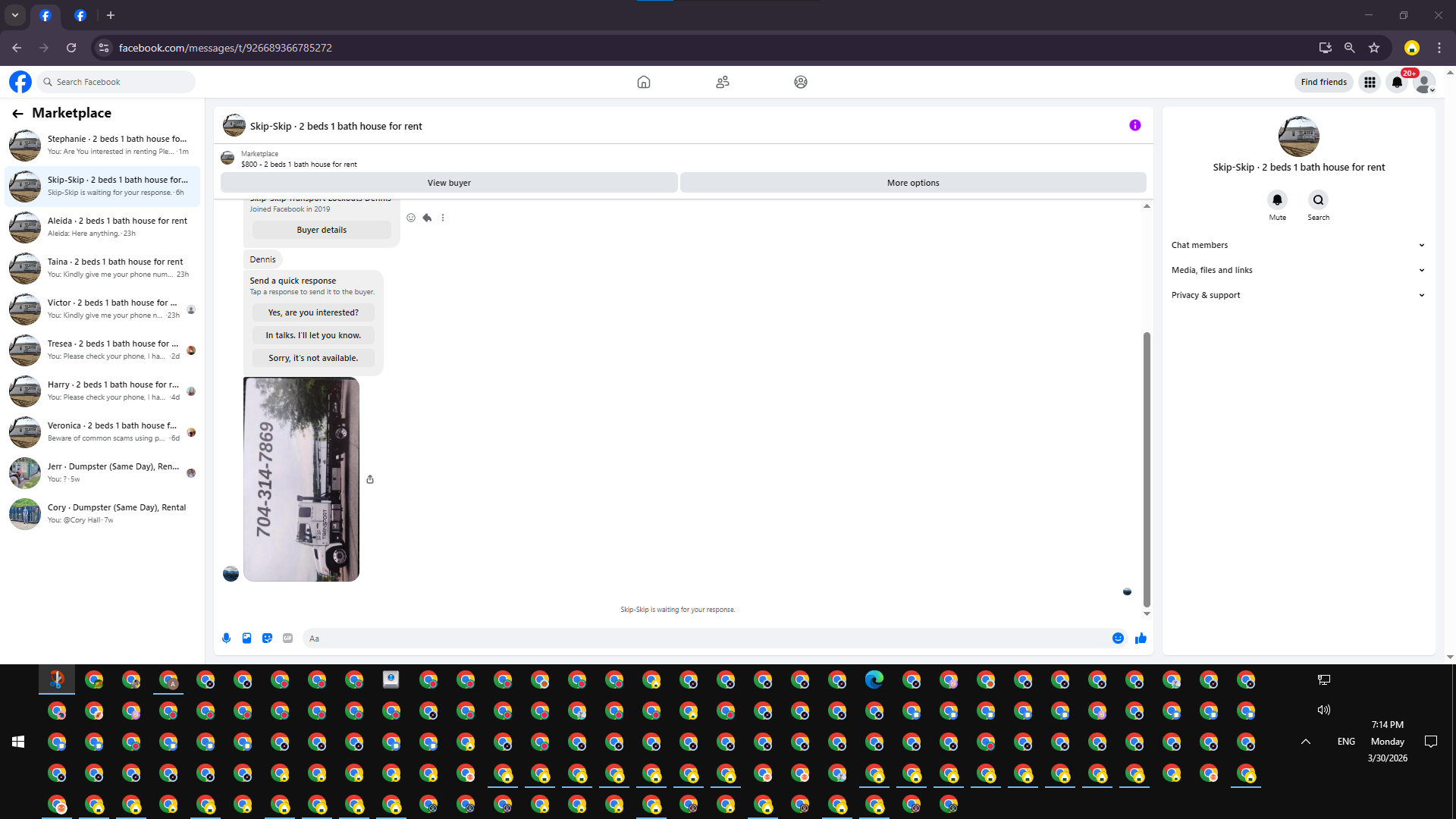This screenshot has width=1456, height=819.
Task: Open the sticker picker icon
Action: click(267, 639)
